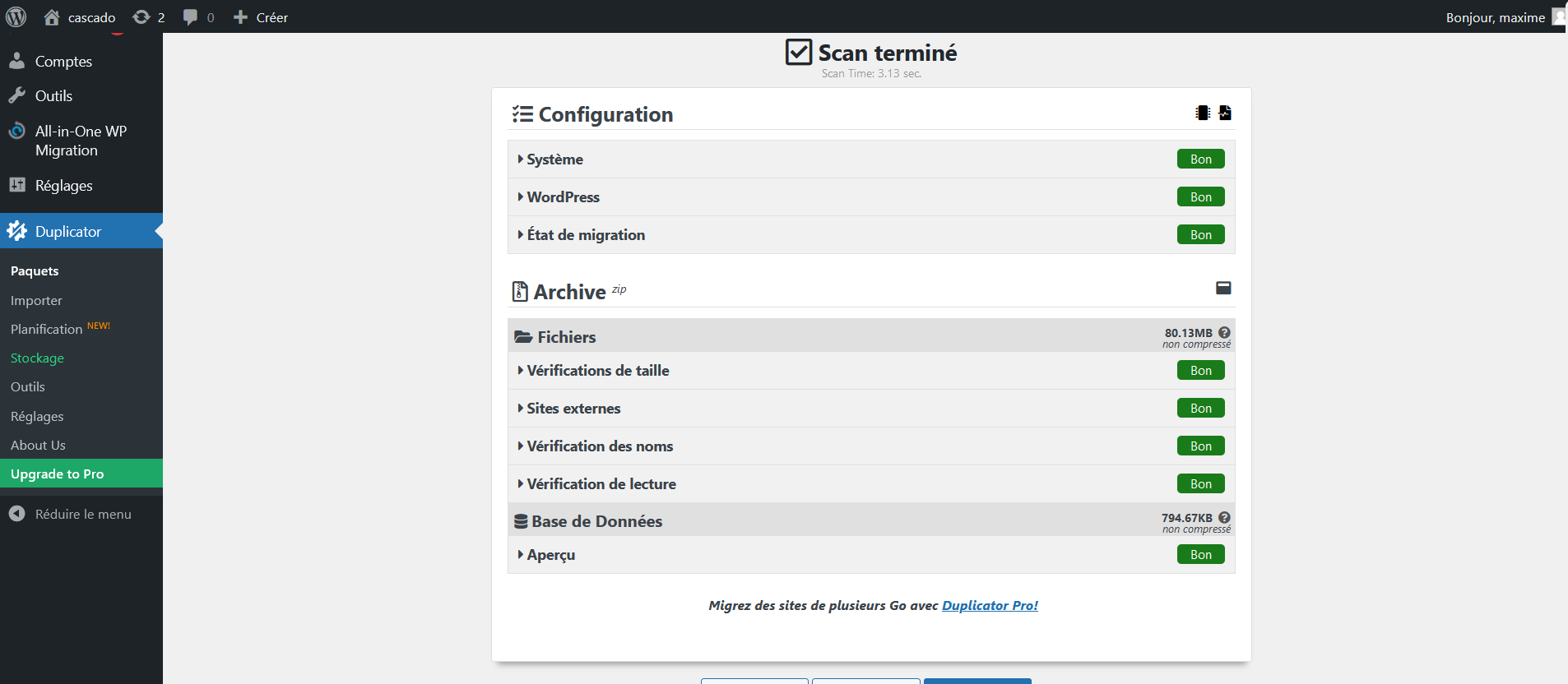1568x684 pixels.
Task: Follow the Duplicator Pro! link
Action: 990,606
